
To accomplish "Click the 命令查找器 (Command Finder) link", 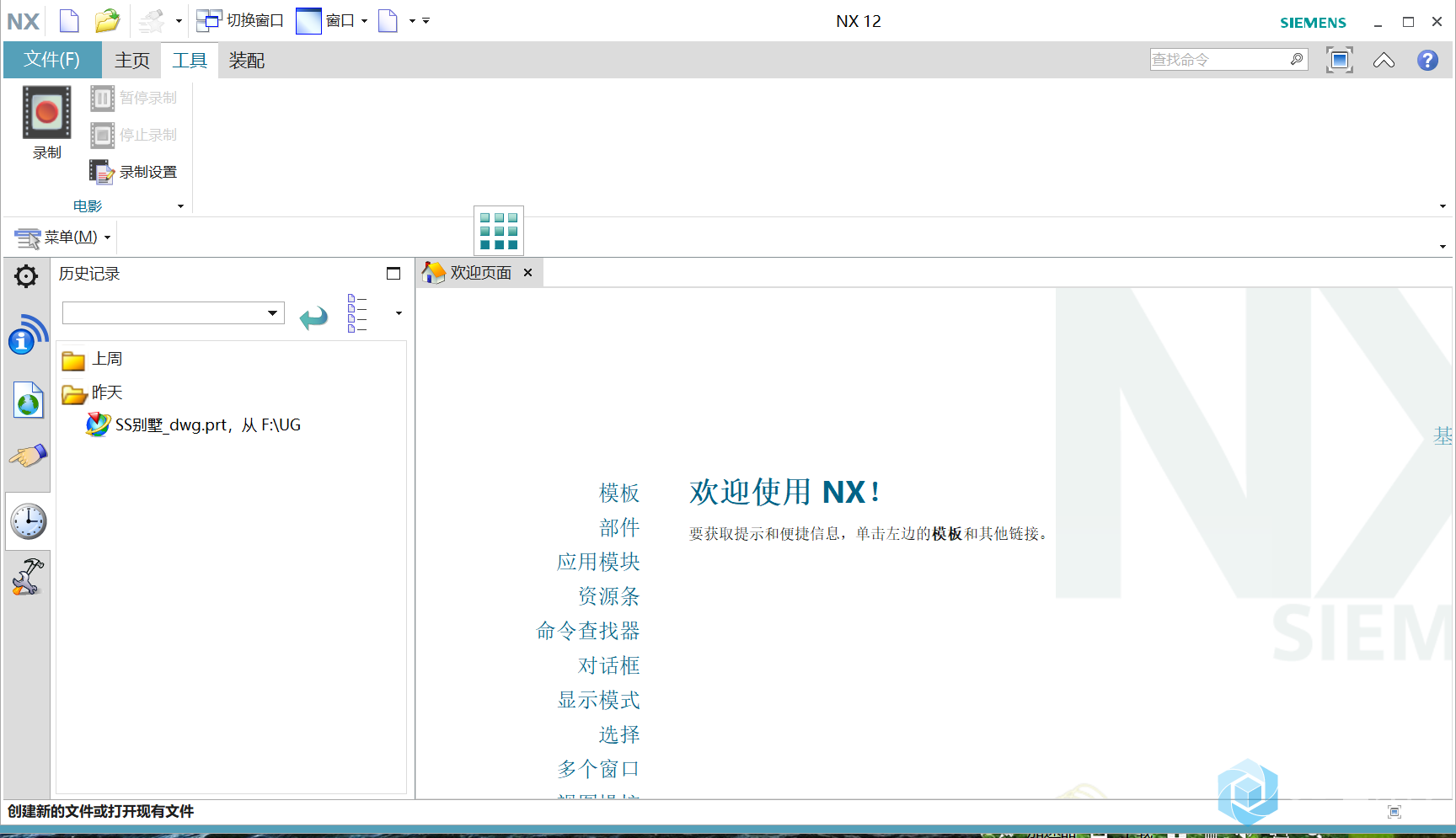I will (x=588, y=631).
